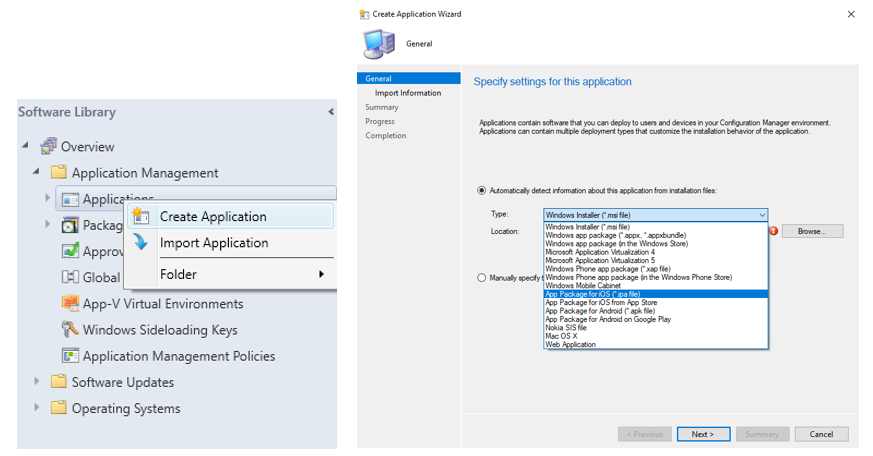The image size is (873, 456).
Task: Collapse the Software Library pane
Action: tap(331, 112)
